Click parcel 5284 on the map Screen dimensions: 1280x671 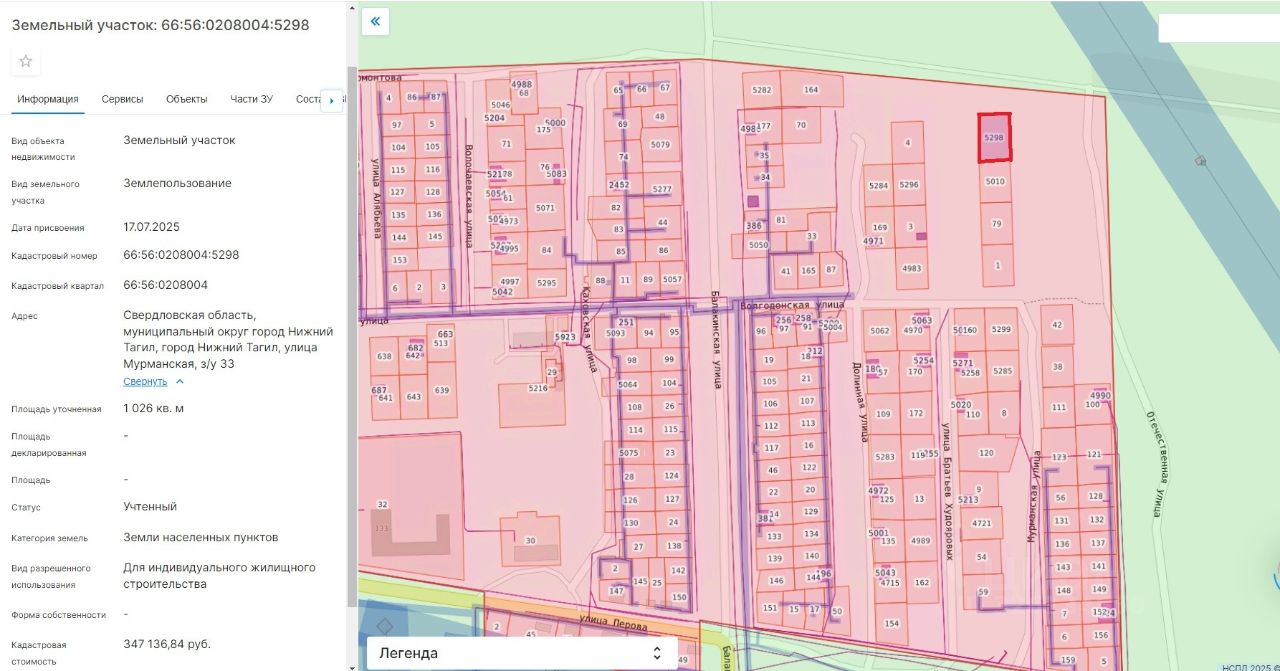[x=879, y=186]
